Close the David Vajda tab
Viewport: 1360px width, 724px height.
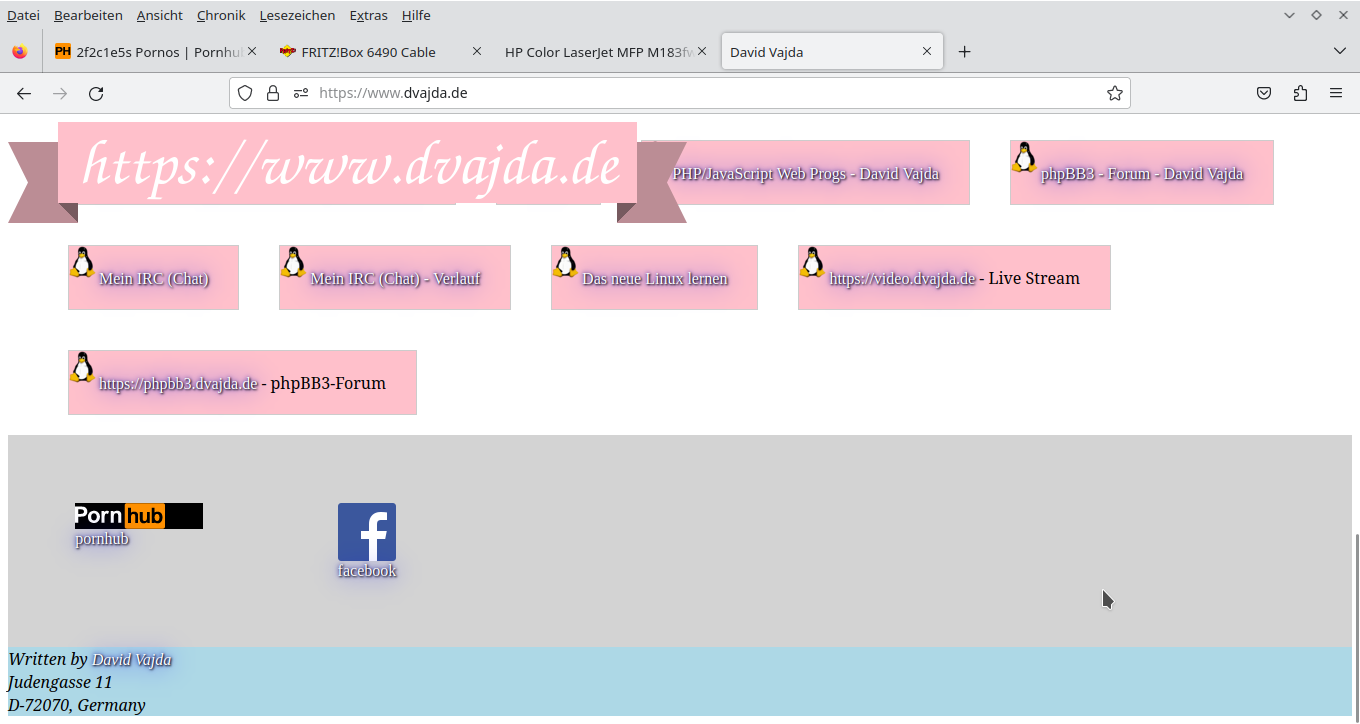click(x=927, y=52)
